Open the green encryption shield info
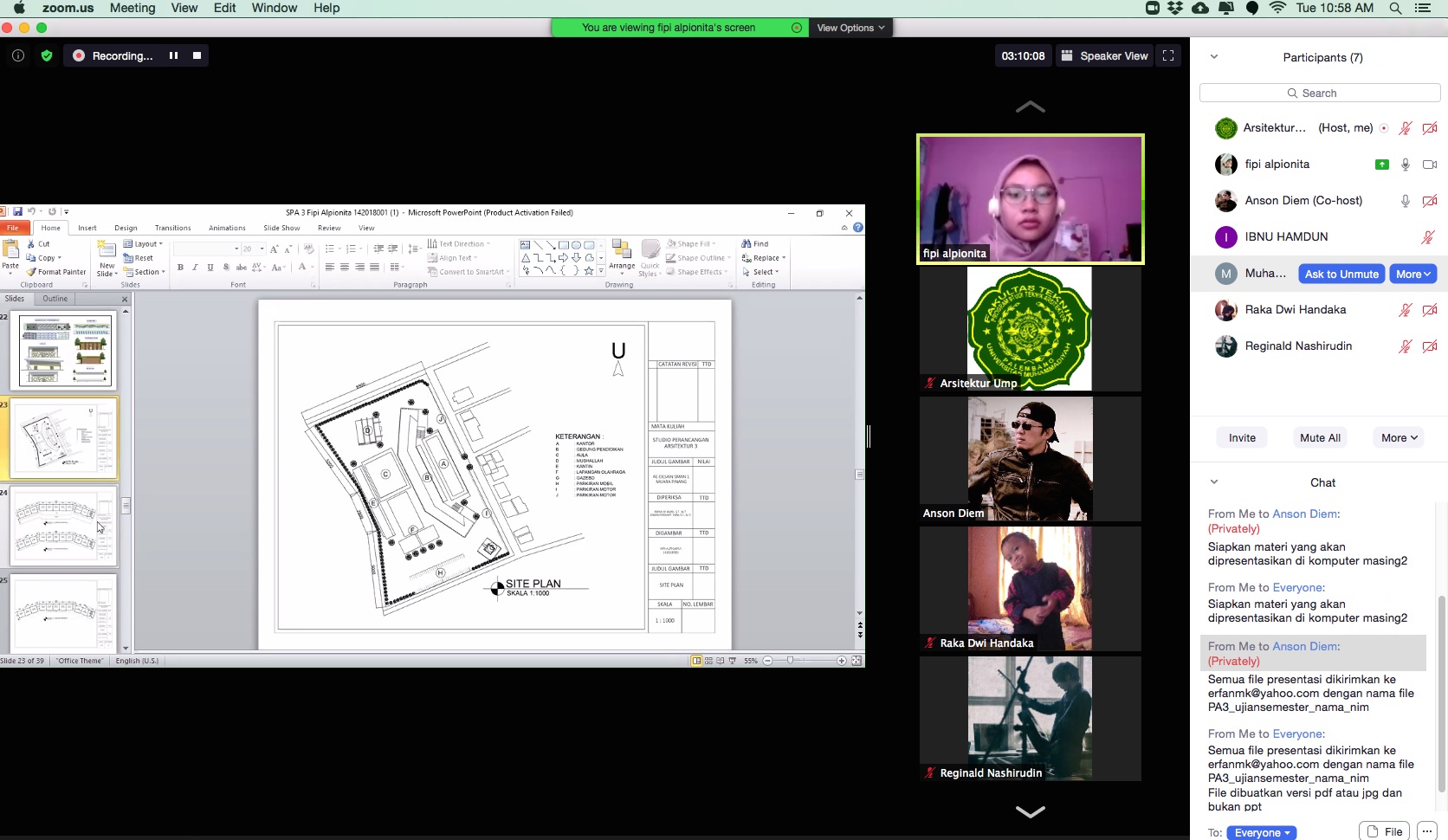1448x840 pixels. 47,55
